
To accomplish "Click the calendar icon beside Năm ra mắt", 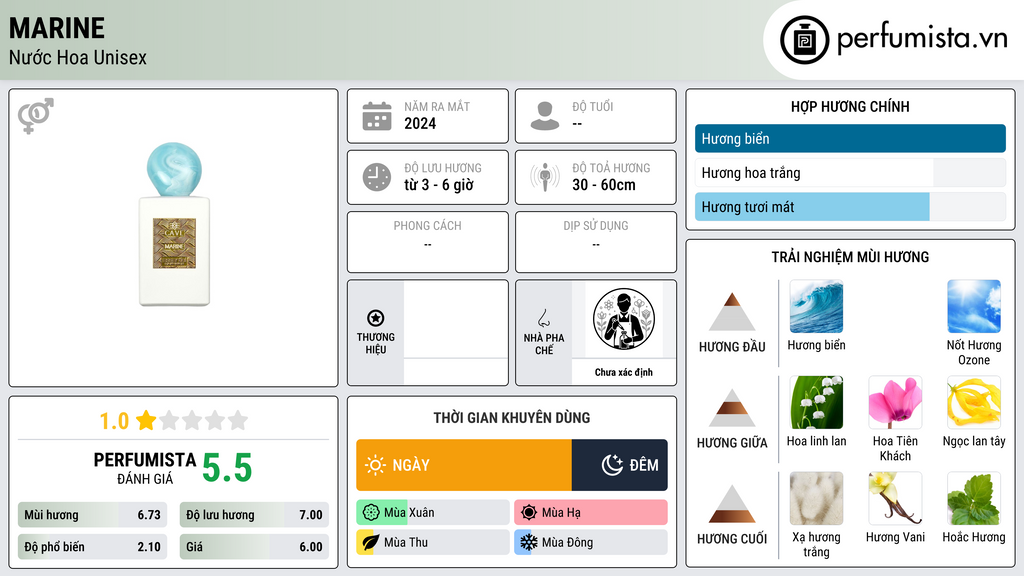I will pyautogui.click(x=377, y=116).
